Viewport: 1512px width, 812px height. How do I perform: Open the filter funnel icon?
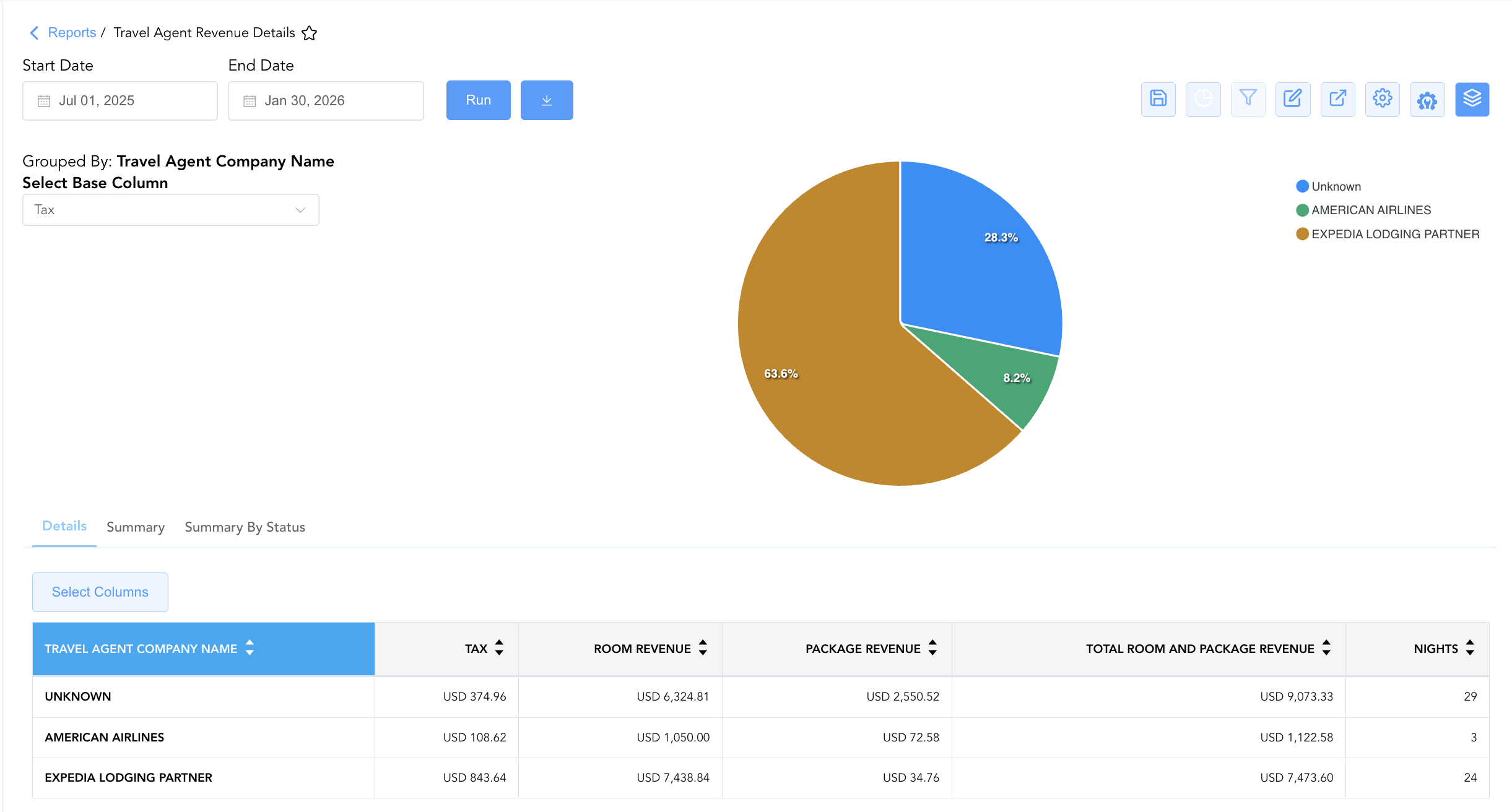[1248, 99]
